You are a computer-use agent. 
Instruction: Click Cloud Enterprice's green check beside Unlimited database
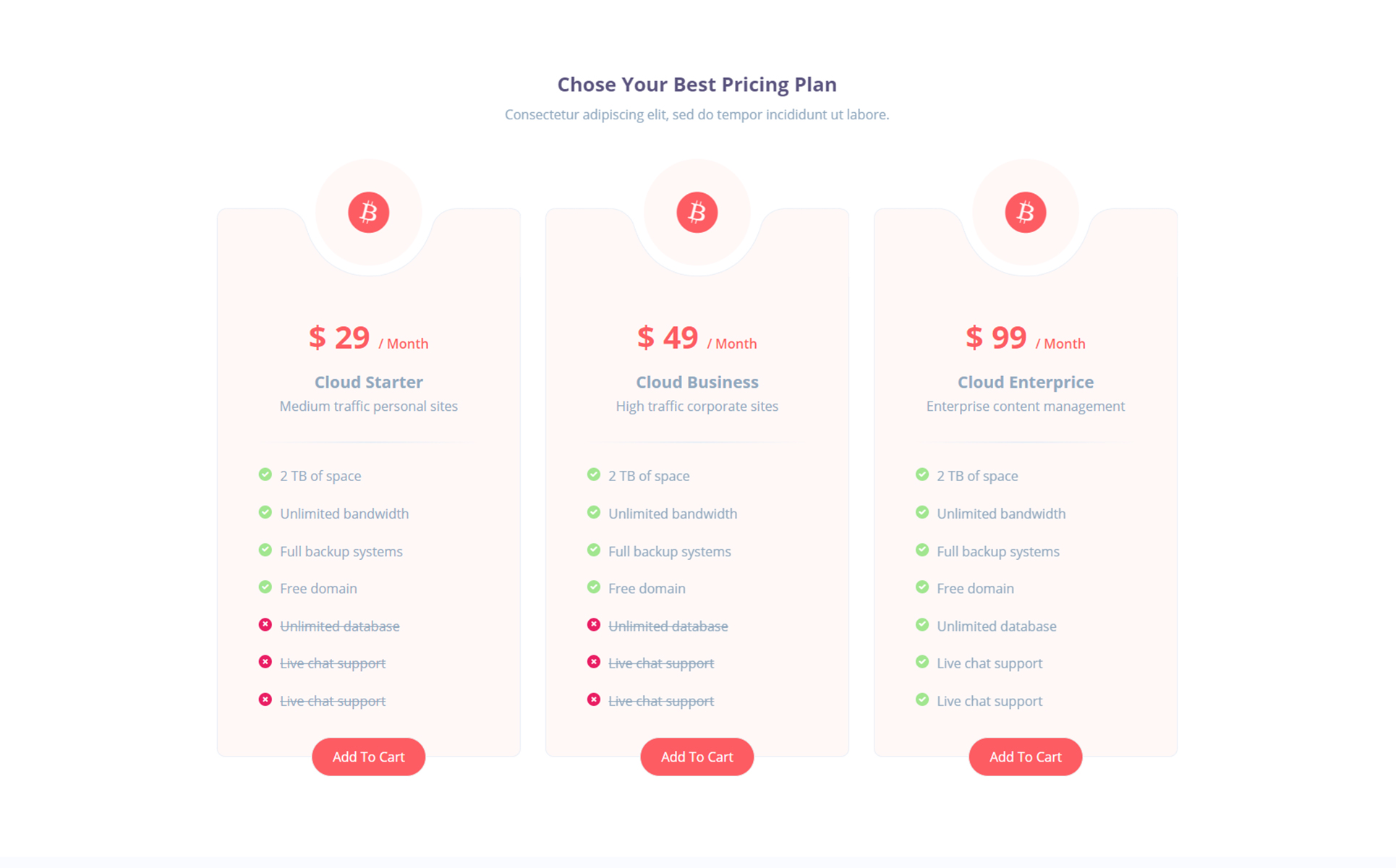[922, 625]
